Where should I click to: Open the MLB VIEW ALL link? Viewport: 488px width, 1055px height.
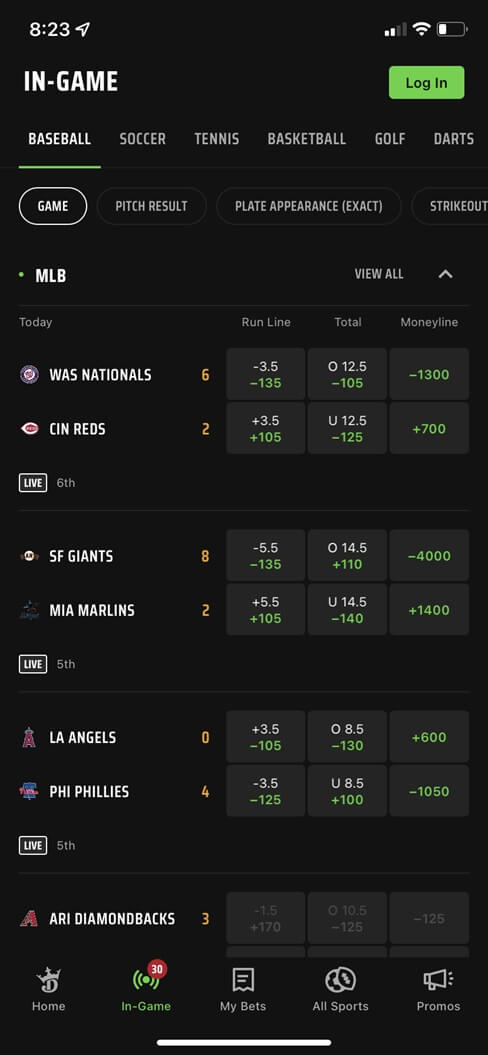(x=379, y=274)
